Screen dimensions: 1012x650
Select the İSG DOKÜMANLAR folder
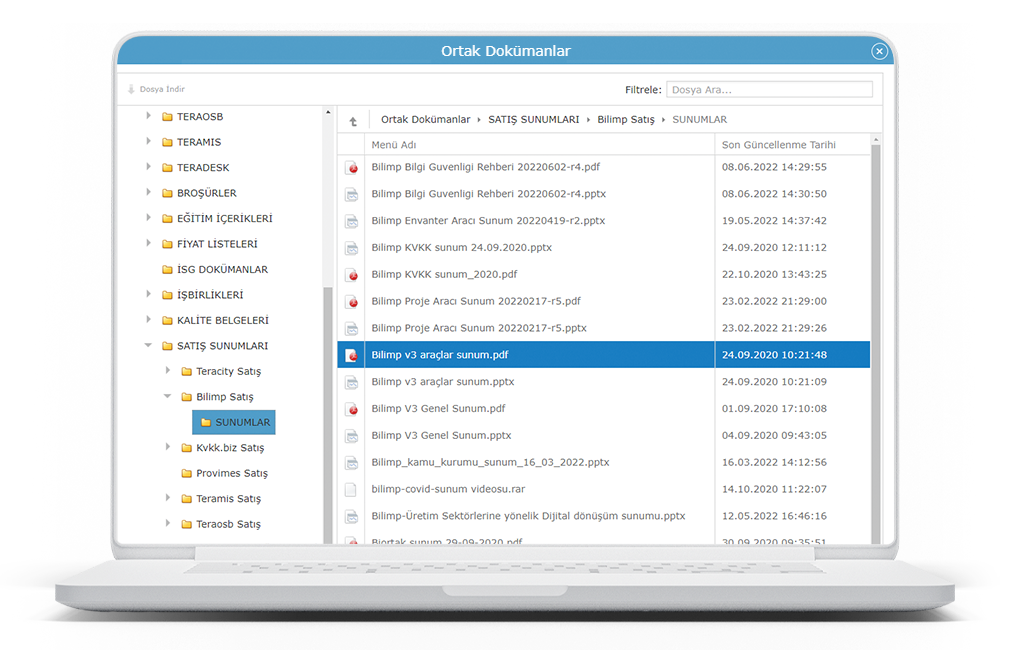(222, 270)
